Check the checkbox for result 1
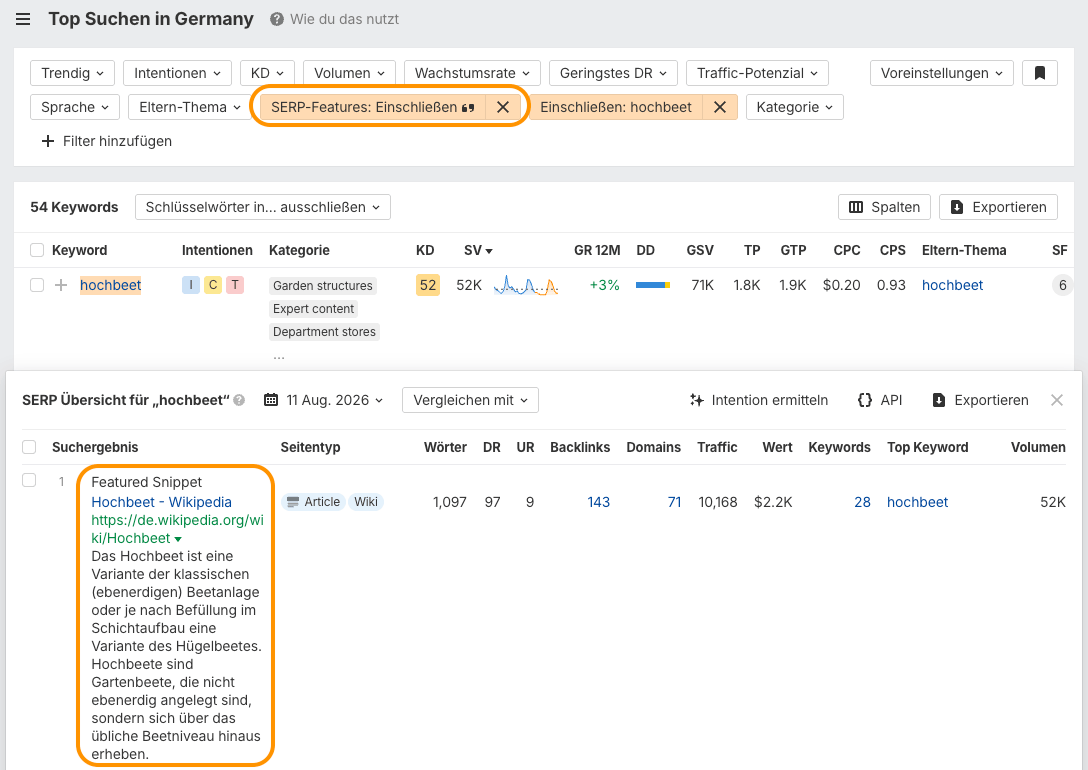Image resolution: width=1088 pixels, height=770 pixels. 29,480
